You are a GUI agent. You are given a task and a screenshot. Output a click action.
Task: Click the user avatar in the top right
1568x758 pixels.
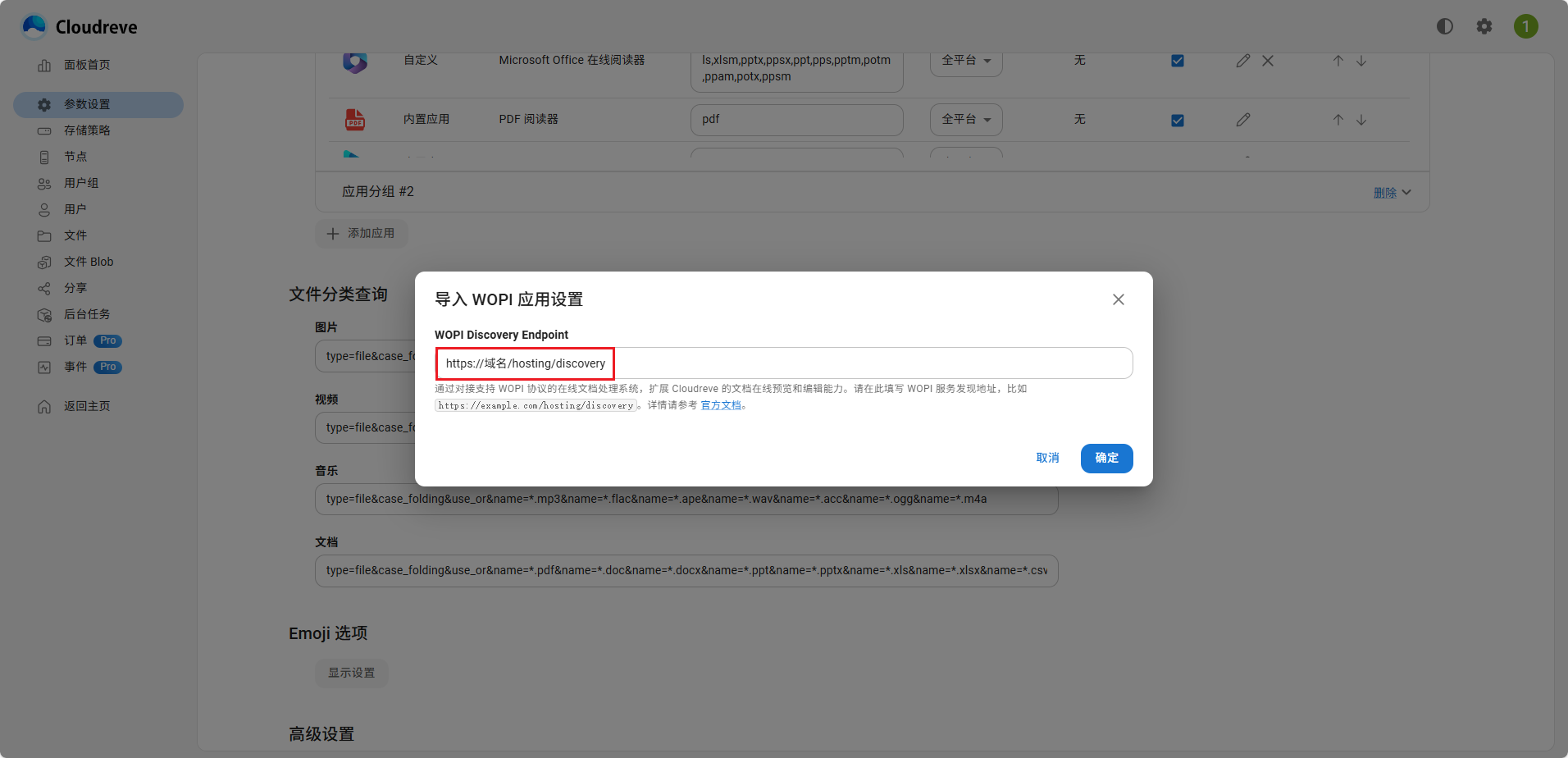pos(1526,25)
